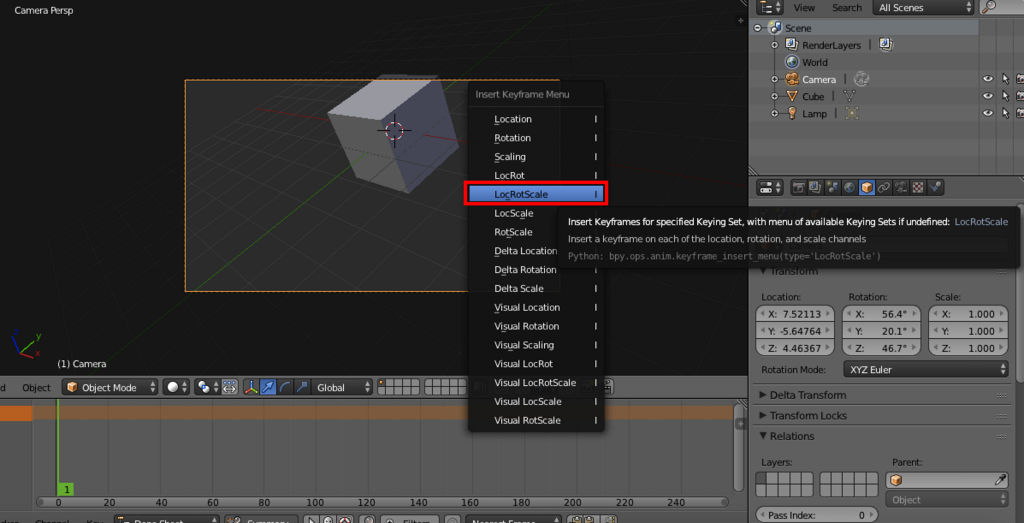
Task: Open the outliner Search menu
Action: point(847,7)
